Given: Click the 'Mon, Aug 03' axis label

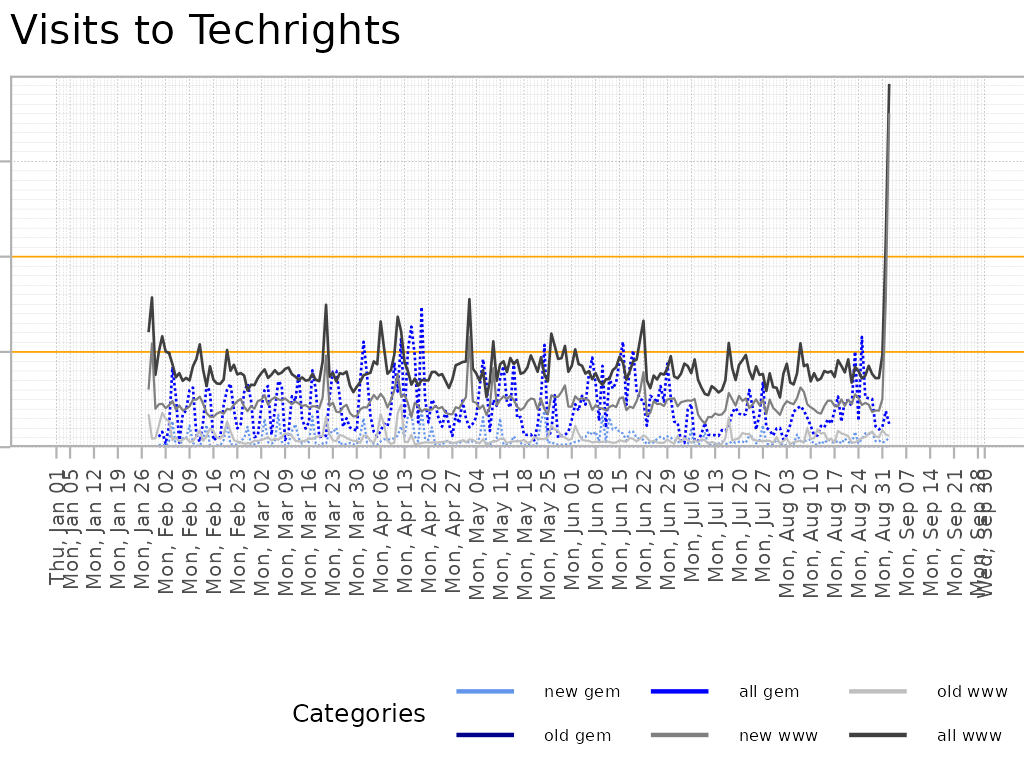Looking at the screenshot, I should click(x=787, y=533).
